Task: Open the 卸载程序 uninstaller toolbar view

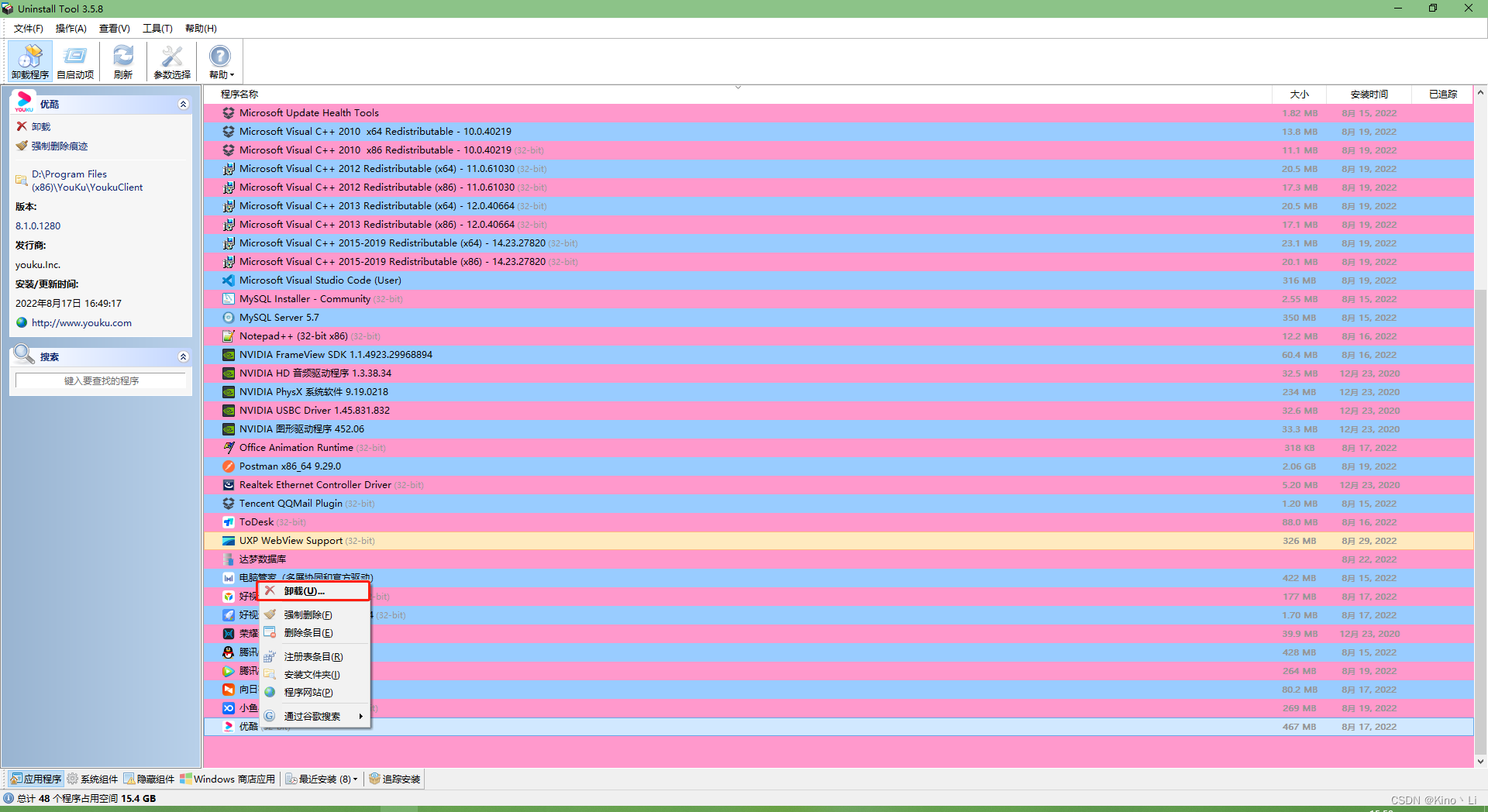Action: 30,61
